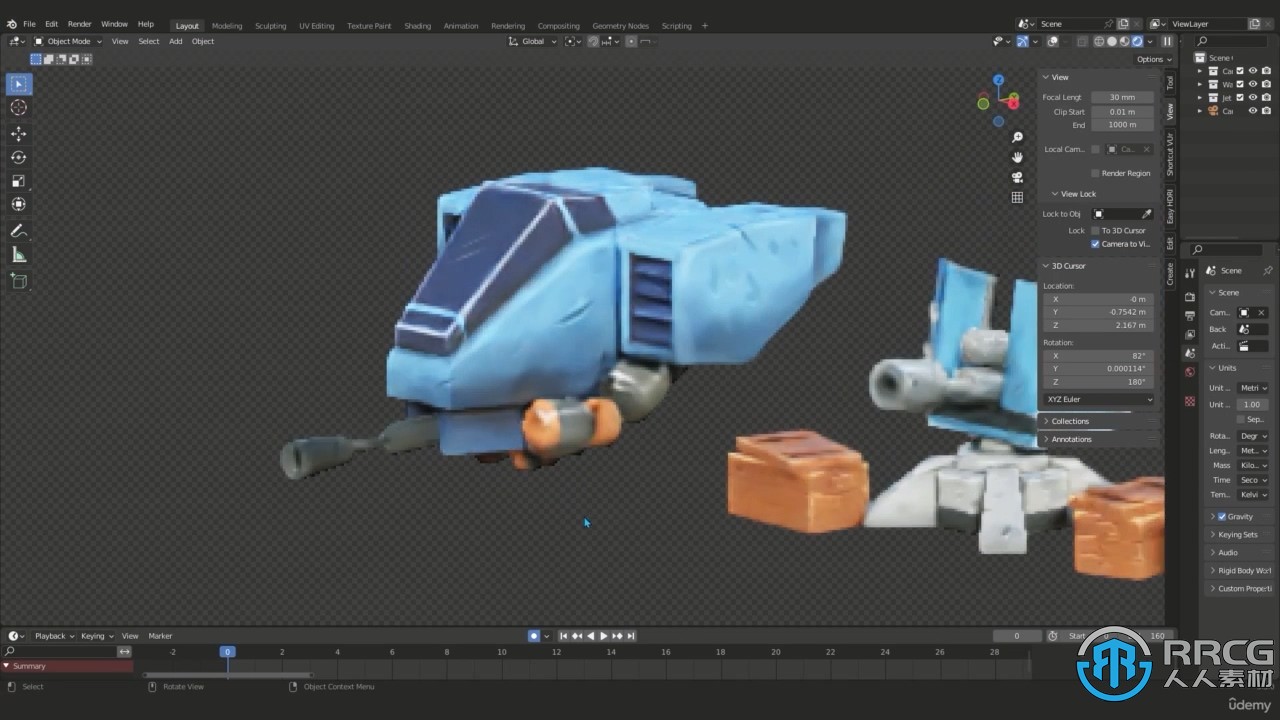Screen dimensions: 1280x720
Task: Toggle the show overlays button
Action: point(1053,41)
